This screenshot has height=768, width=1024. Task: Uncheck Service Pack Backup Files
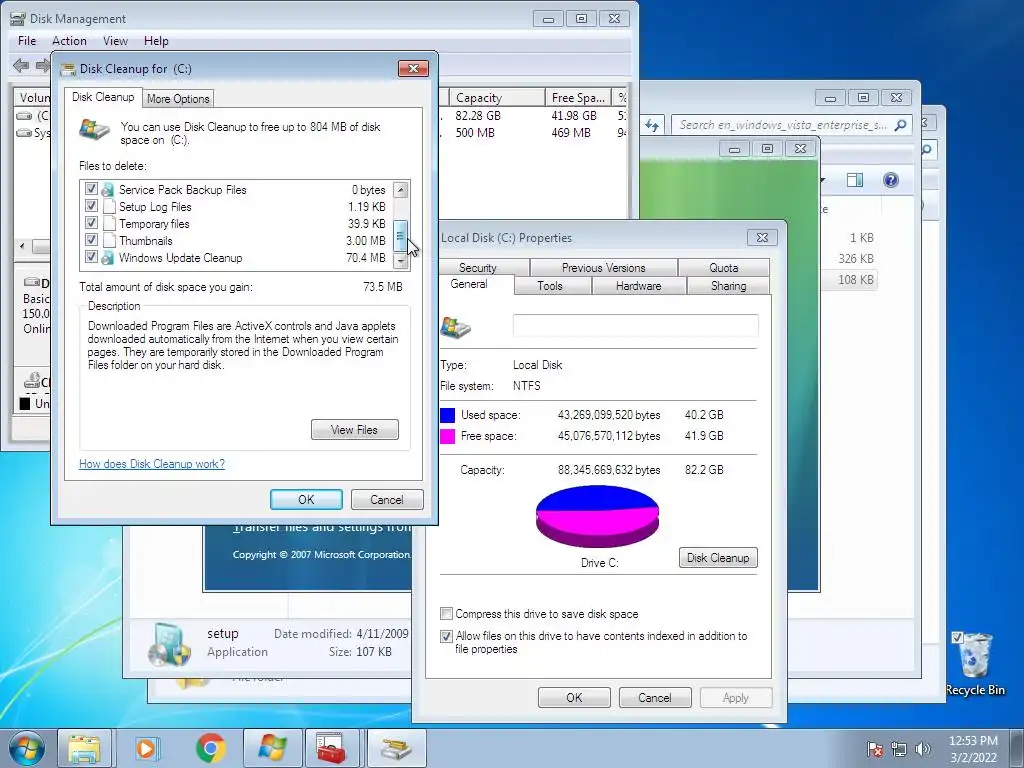click(91, 189)
